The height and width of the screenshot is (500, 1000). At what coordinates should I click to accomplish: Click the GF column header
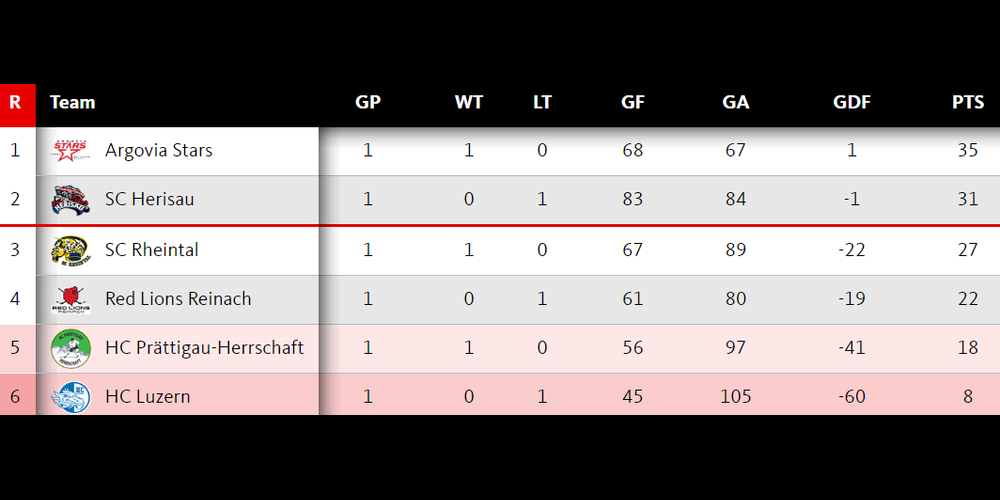(633, 103)
